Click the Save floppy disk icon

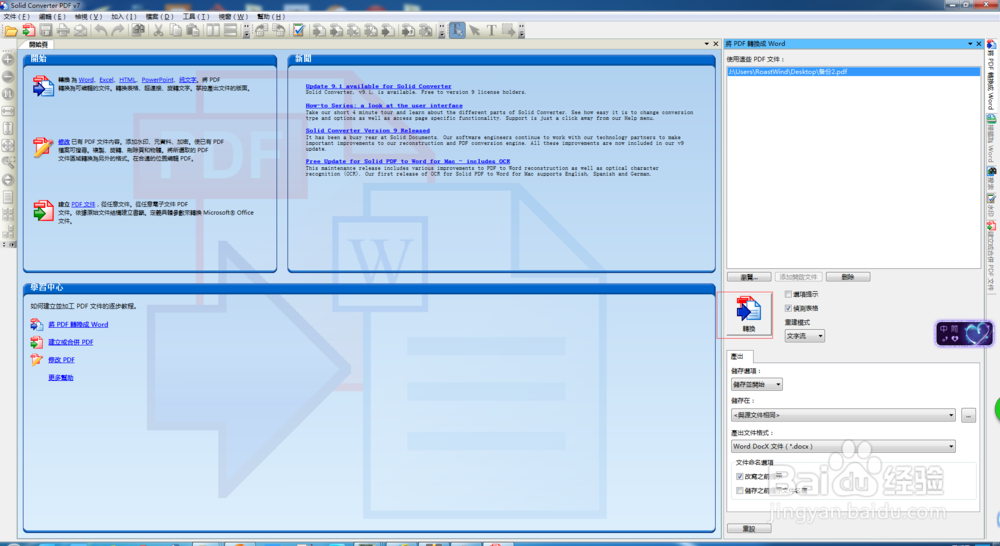46,31
